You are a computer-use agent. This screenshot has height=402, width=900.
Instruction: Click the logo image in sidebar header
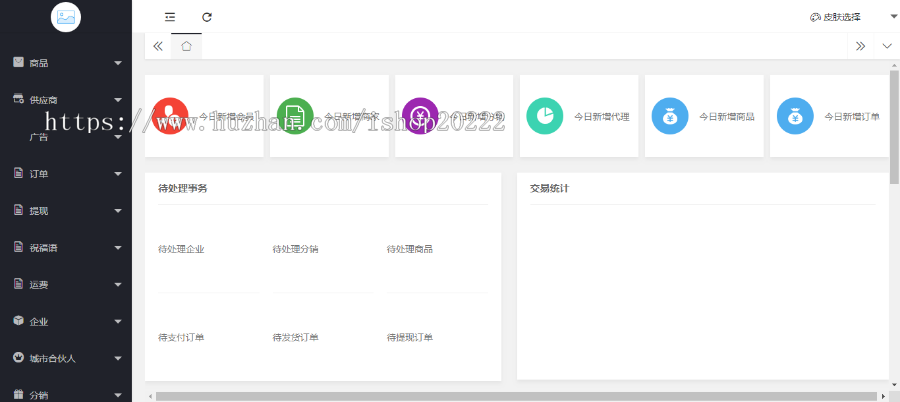pos(66,17)
